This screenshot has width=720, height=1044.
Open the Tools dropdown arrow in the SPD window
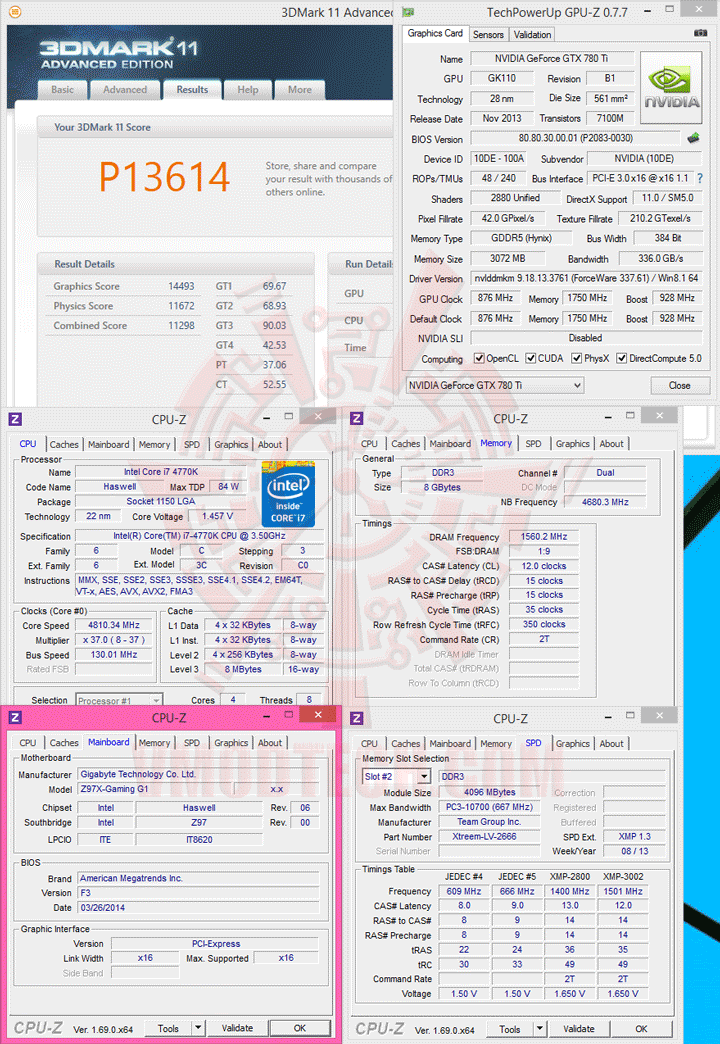(x=540, y=1029)
